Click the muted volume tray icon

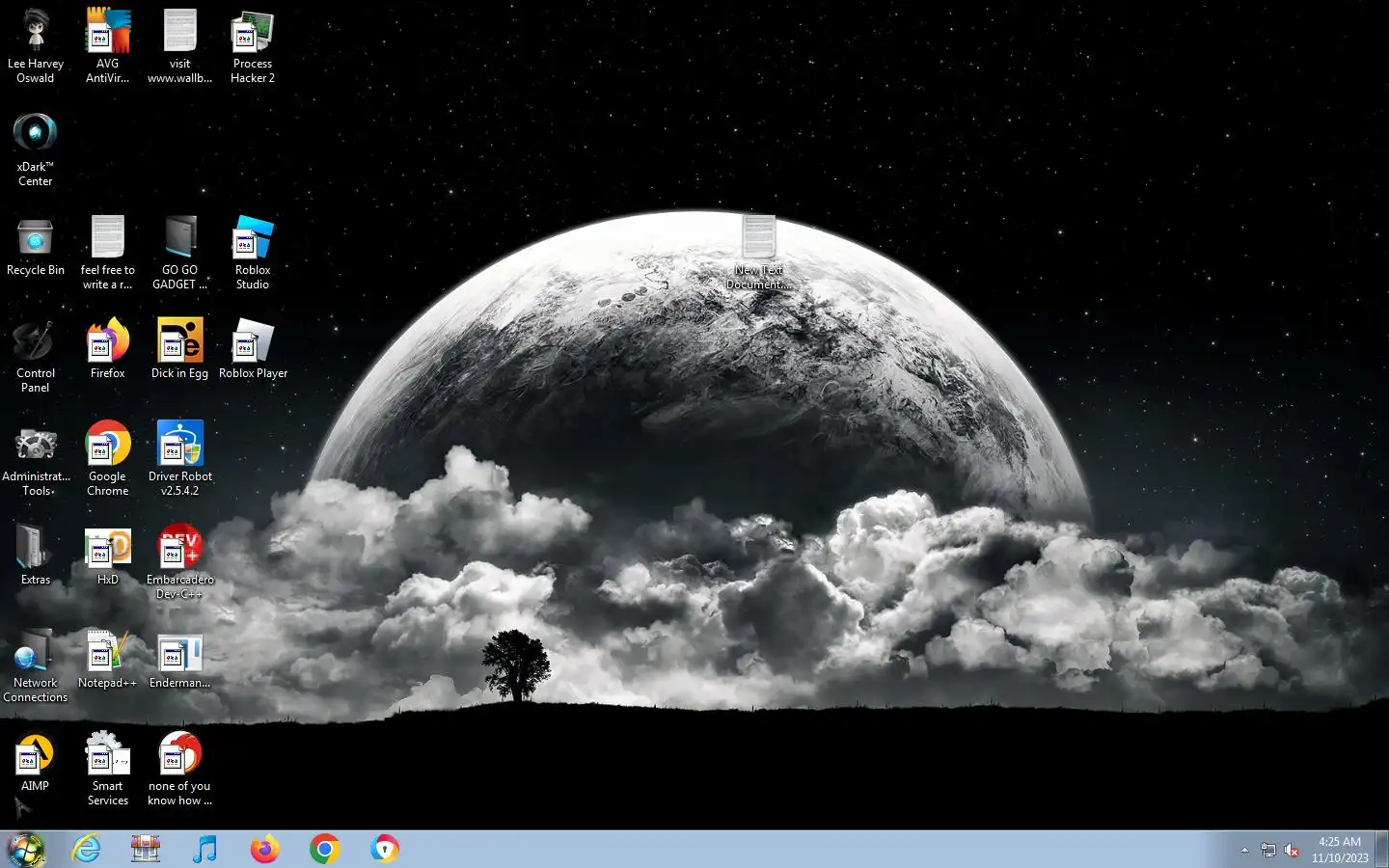coord(1292,851)
